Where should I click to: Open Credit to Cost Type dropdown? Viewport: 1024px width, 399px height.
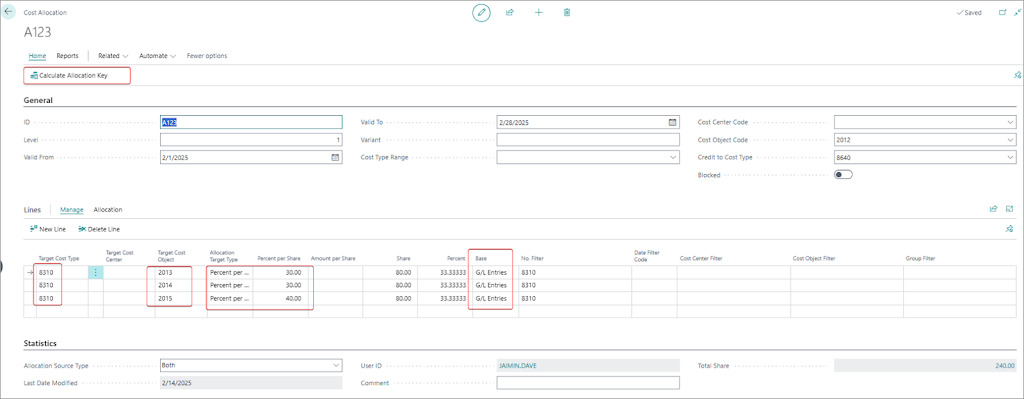(1010, 157)
